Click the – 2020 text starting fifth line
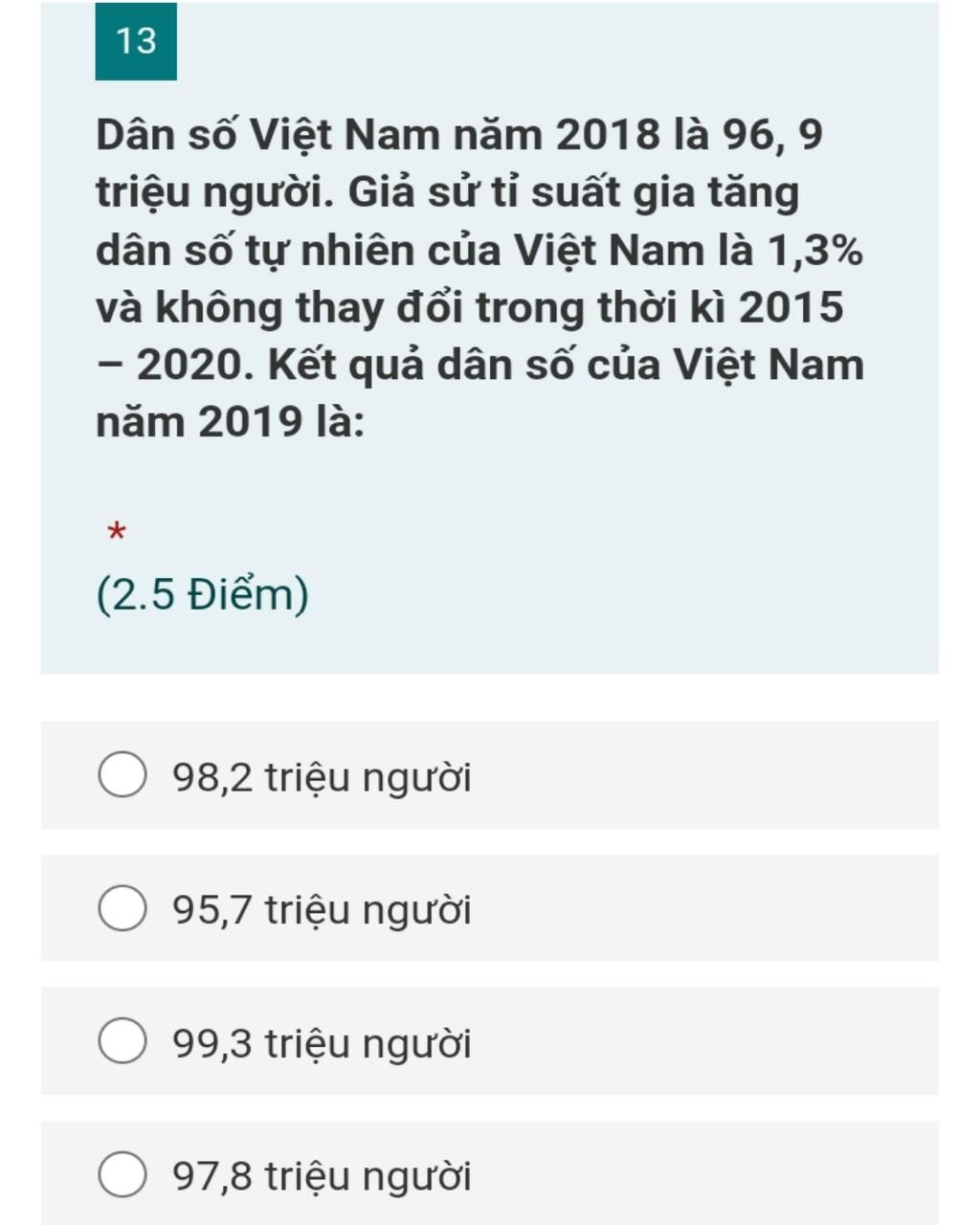 pyautogui.click(x=176, y=365)
